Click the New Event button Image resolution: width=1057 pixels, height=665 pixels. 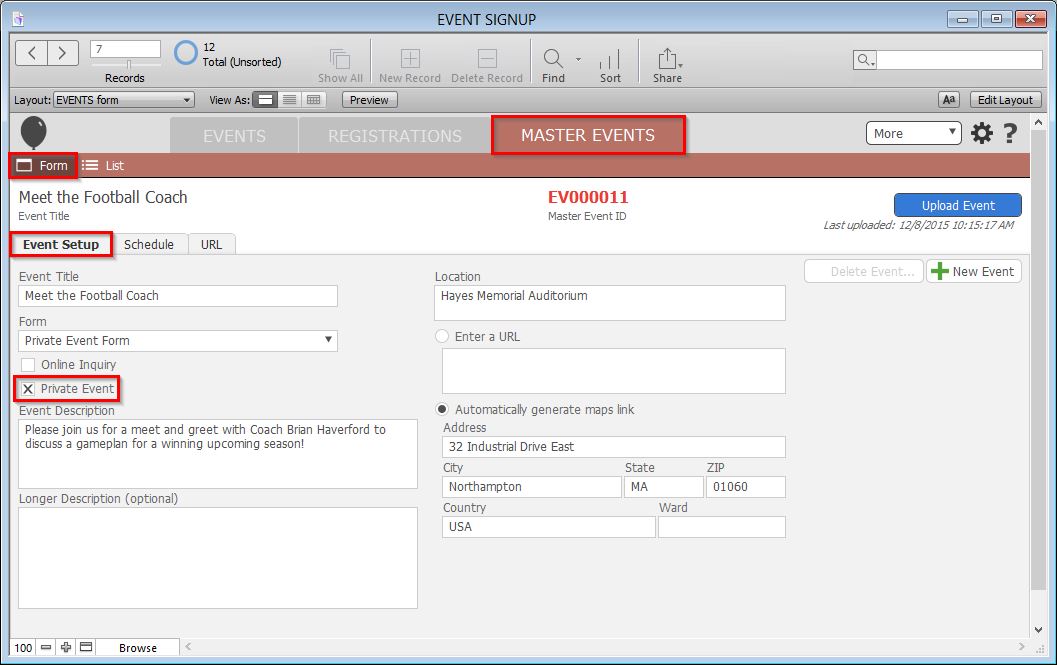coord(973,271)
